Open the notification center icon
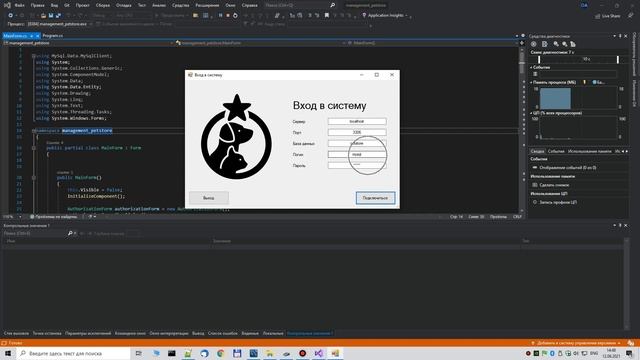The image size is (640, 360). (629, 353)
